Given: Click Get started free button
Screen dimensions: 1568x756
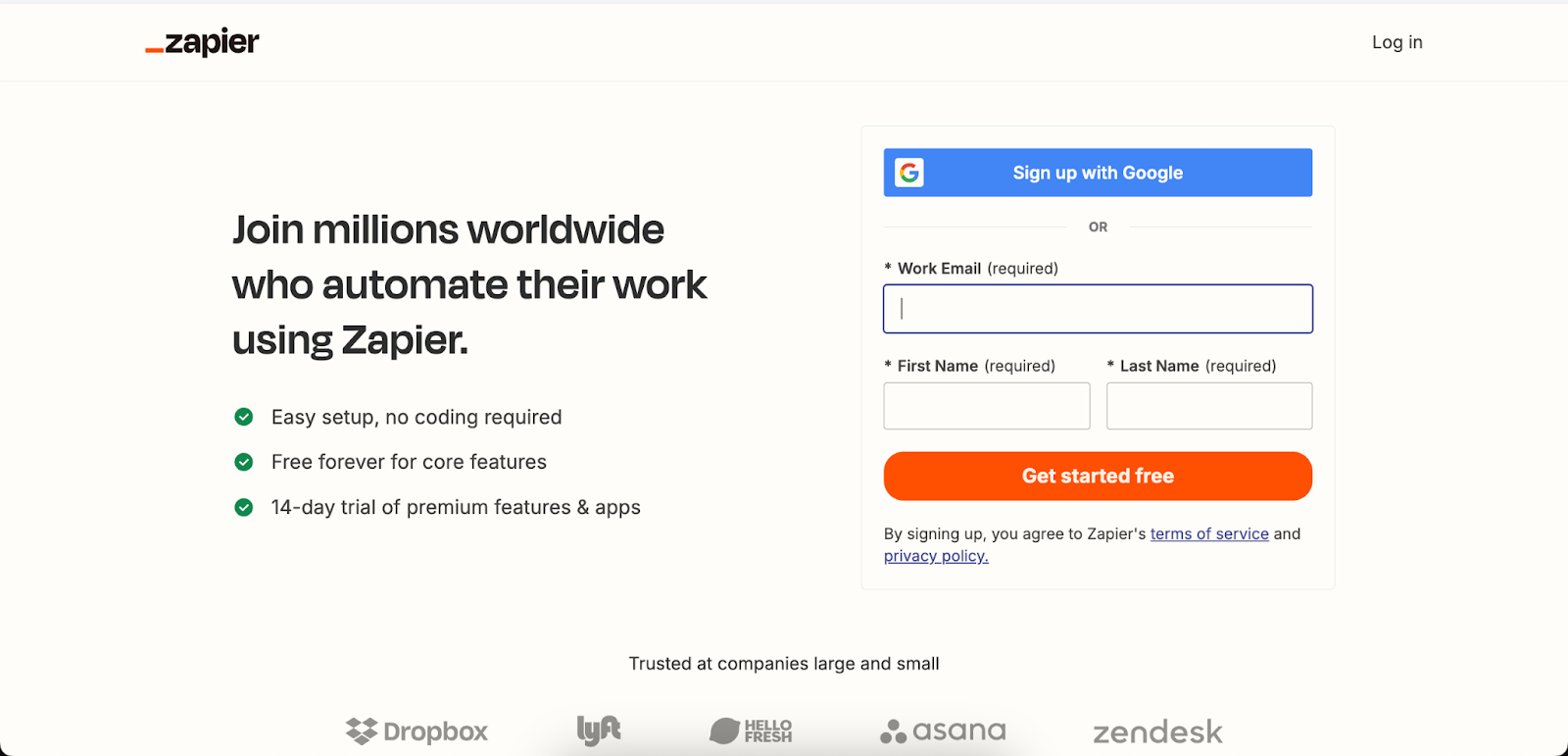Looking at the screenshot, I should [1098, 477].
